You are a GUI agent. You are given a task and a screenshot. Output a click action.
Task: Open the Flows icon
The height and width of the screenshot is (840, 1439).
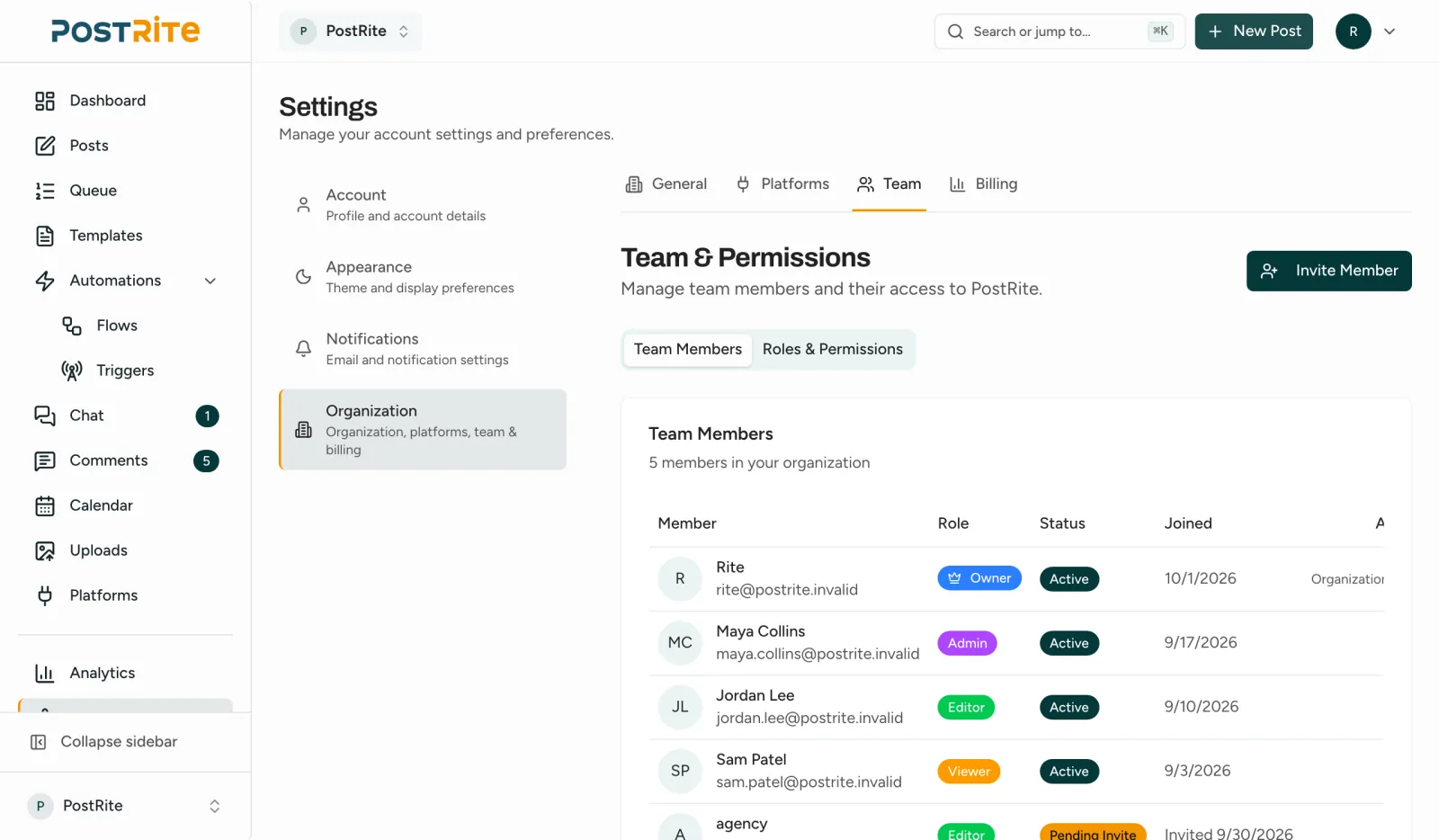click(x=72, y=326)
